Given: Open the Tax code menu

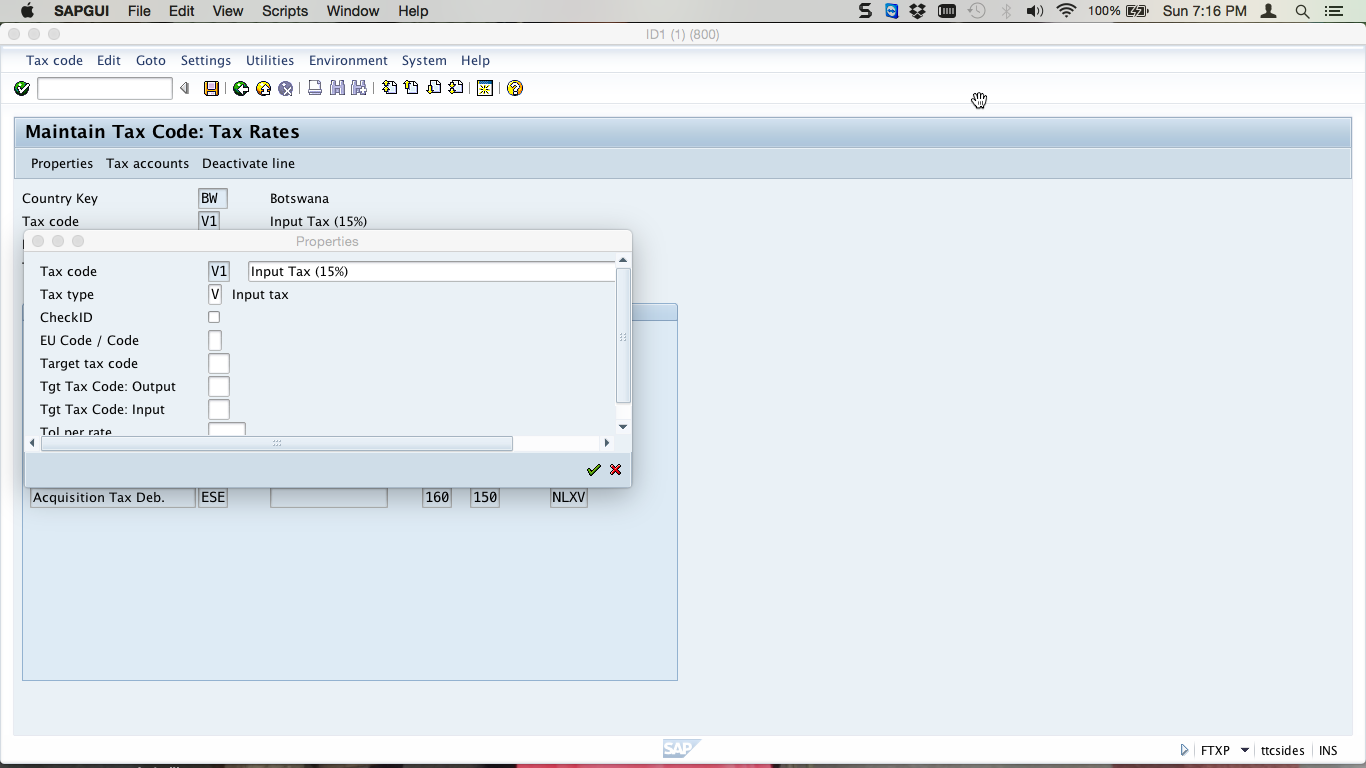Looking at the screenshot, I should tap(54, 60).
